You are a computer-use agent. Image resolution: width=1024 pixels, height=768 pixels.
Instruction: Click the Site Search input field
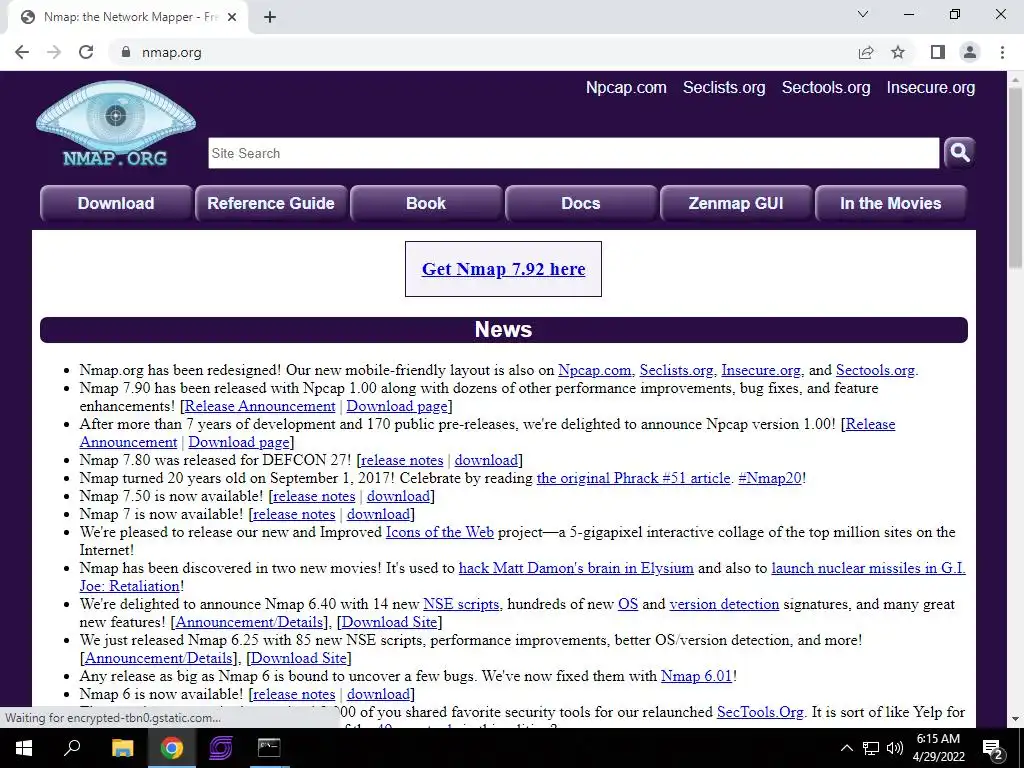573,153
